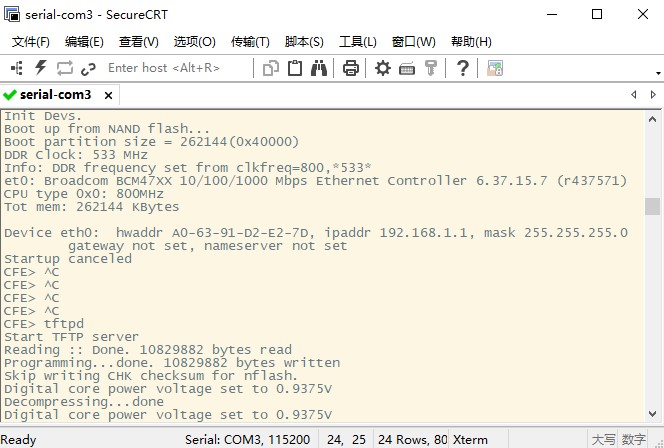Open Find using the binoculars icon
The height and width of the screenshot is (448, 664).
tap(319, 68)
